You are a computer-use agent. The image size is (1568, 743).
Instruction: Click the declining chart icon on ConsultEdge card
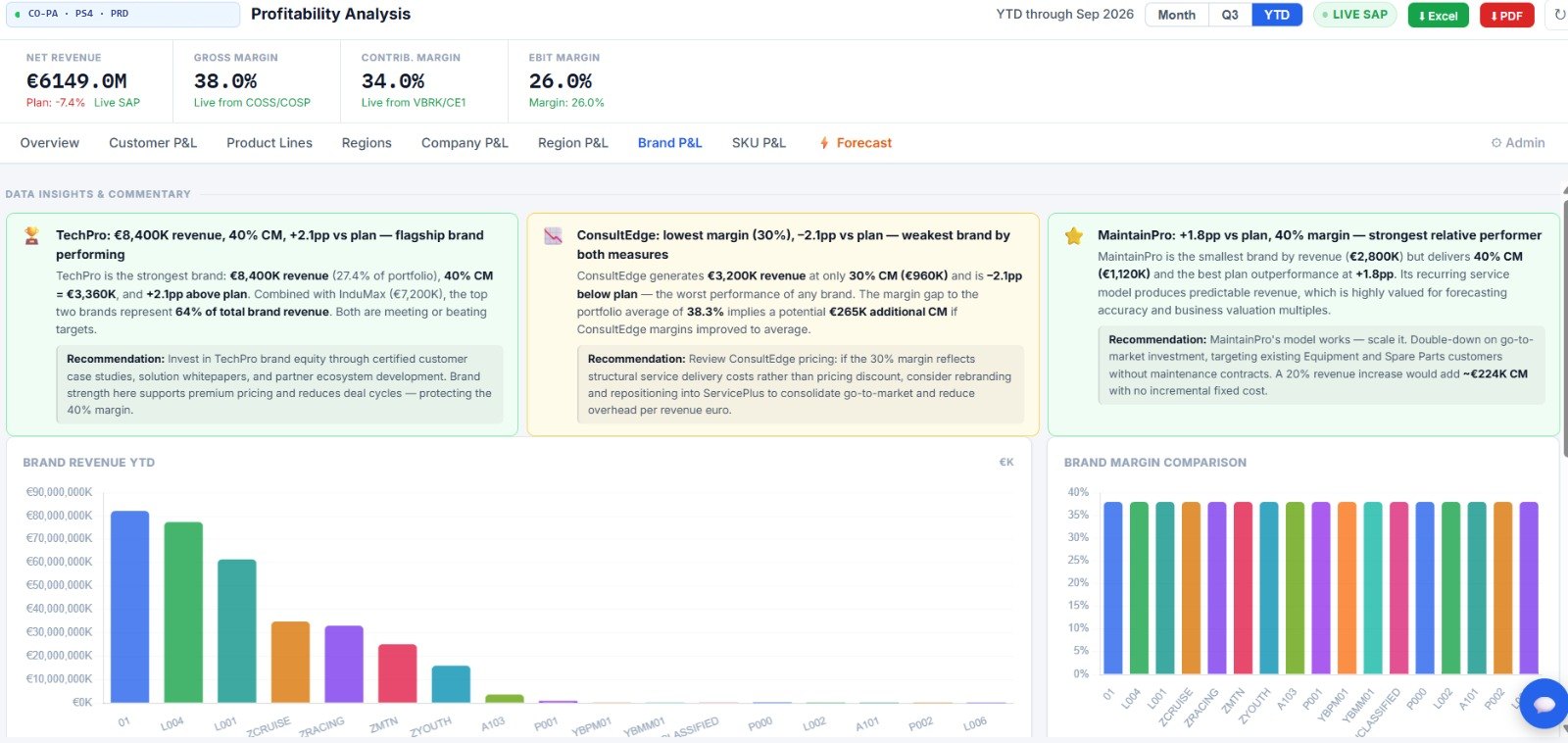[554, 236]
